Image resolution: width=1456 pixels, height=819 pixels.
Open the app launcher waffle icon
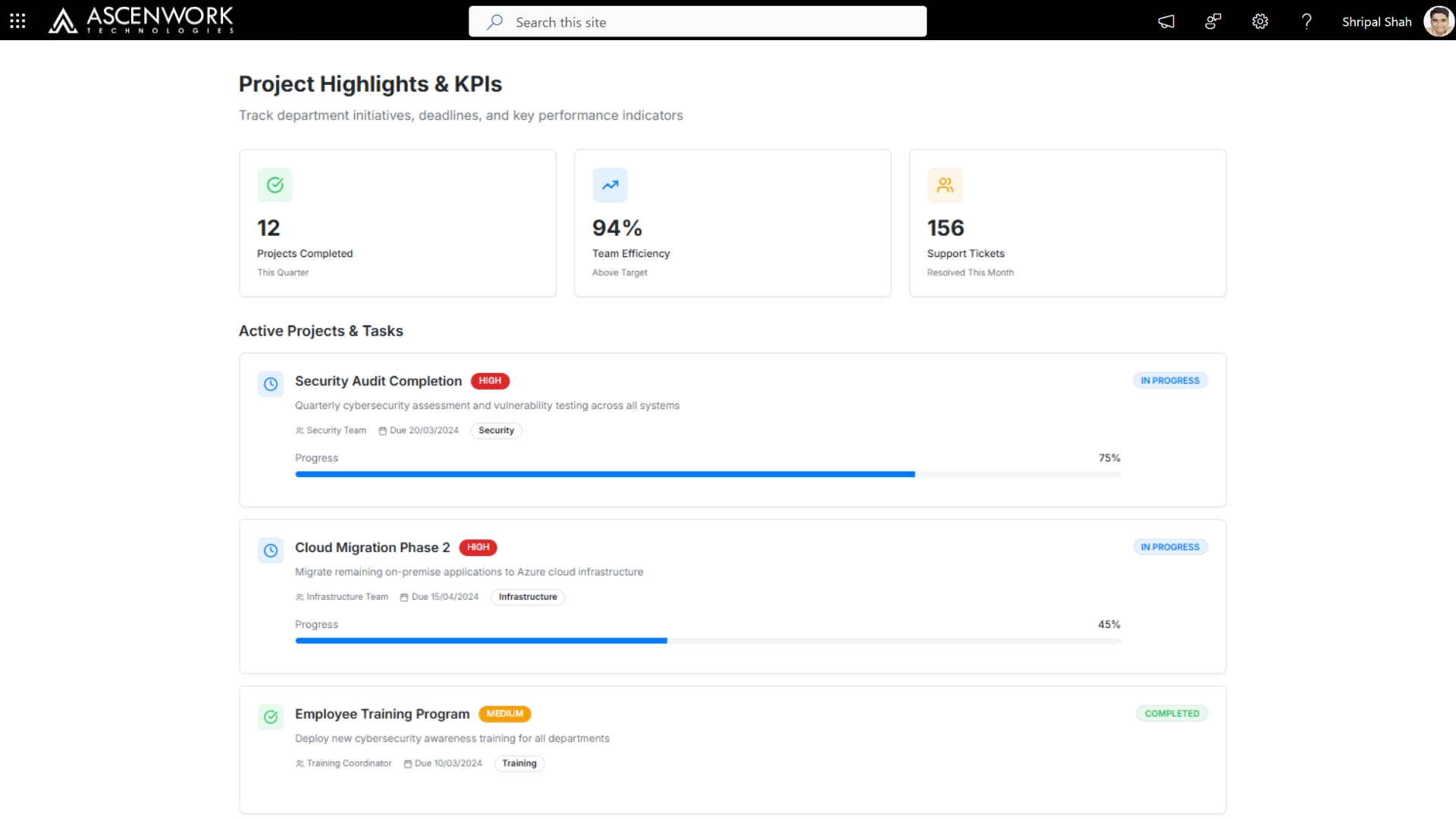point(17,21)
